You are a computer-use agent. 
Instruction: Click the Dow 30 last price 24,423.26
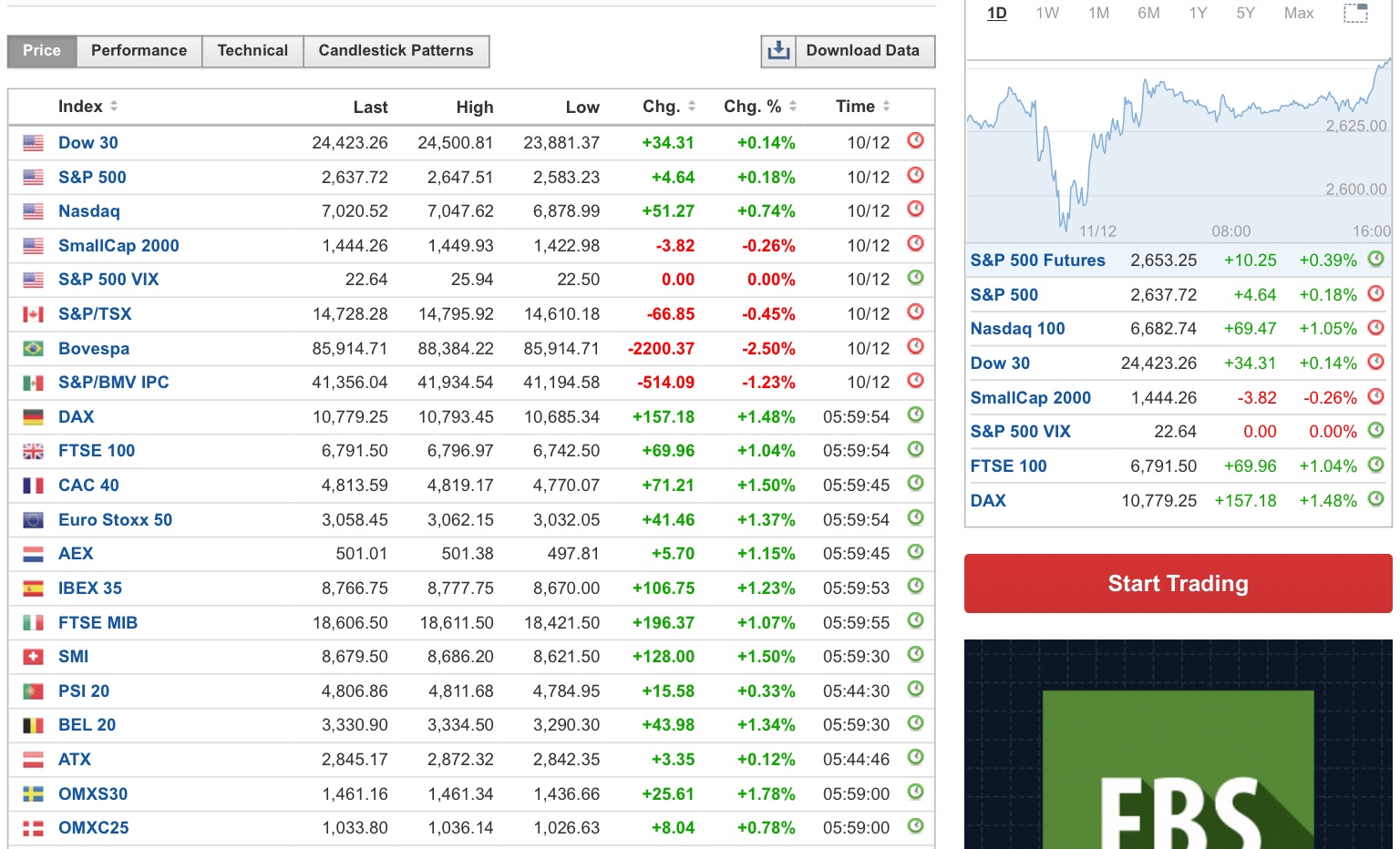pyautogui.click(x=350, y=143)
